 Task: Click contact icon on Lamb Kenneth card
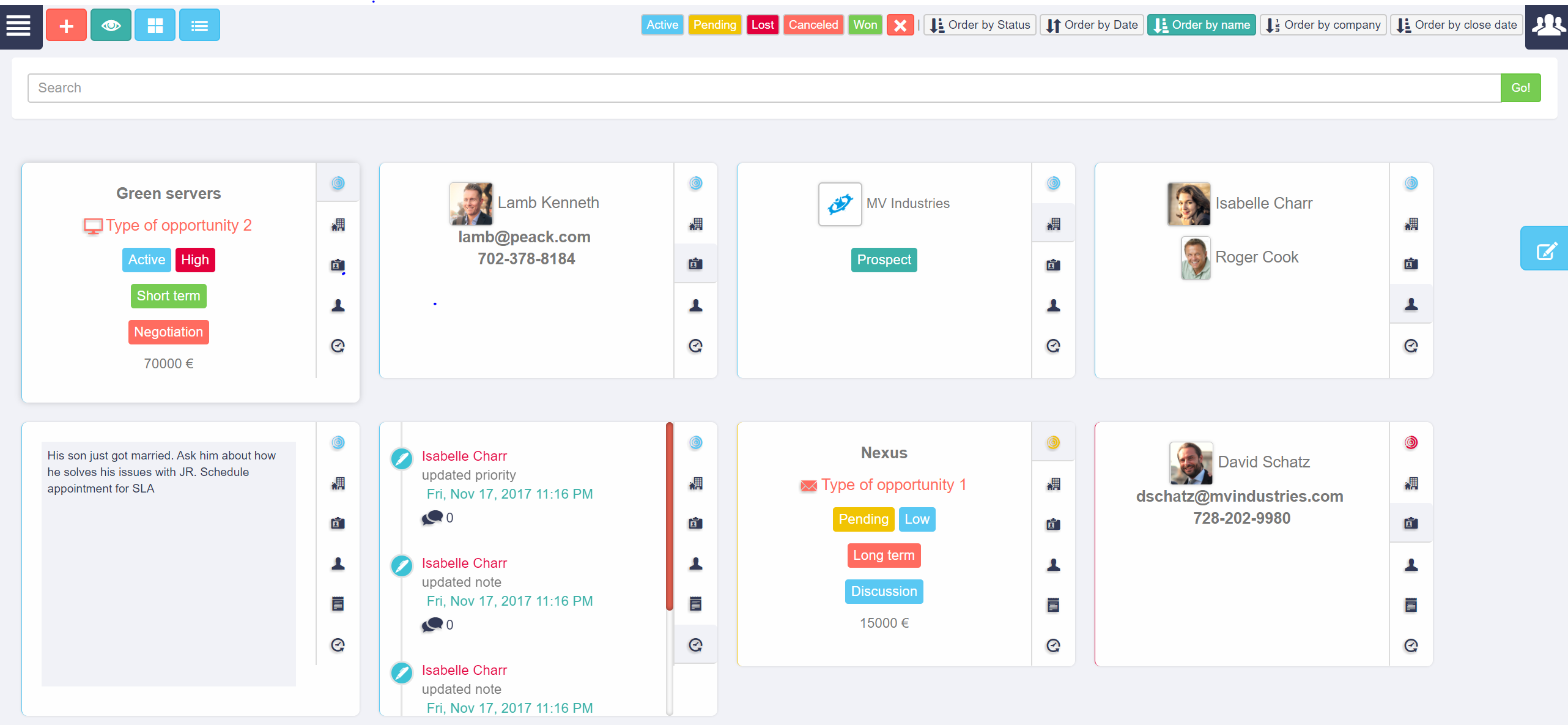click(x=696, y=264)
